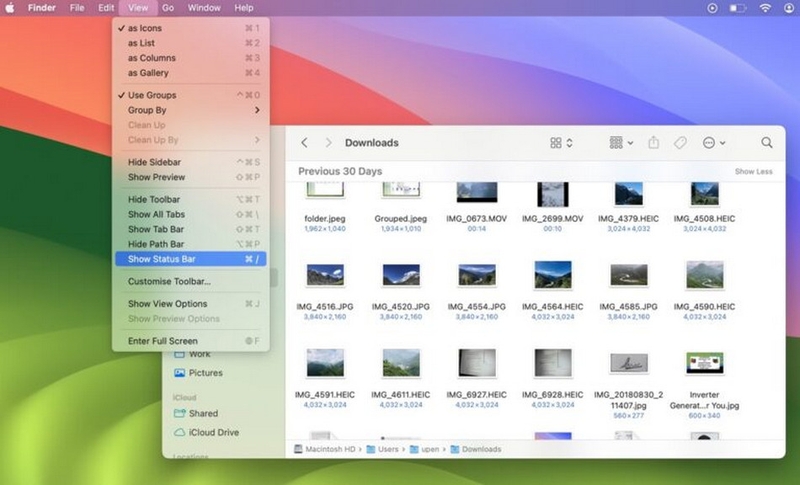Select the IMG_2699.MOV video
Image resolution: width=800 pixels, height=485 pixels.
tap(553, 195)
